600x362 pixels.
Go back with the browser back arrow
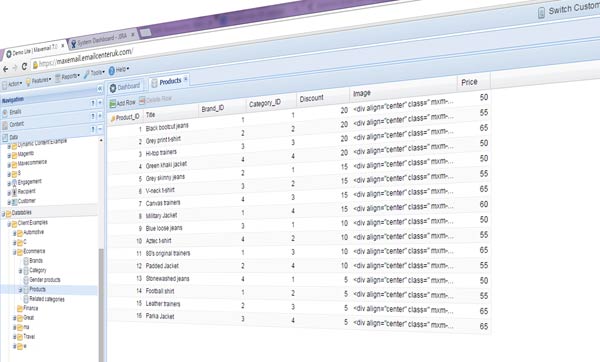5,69
